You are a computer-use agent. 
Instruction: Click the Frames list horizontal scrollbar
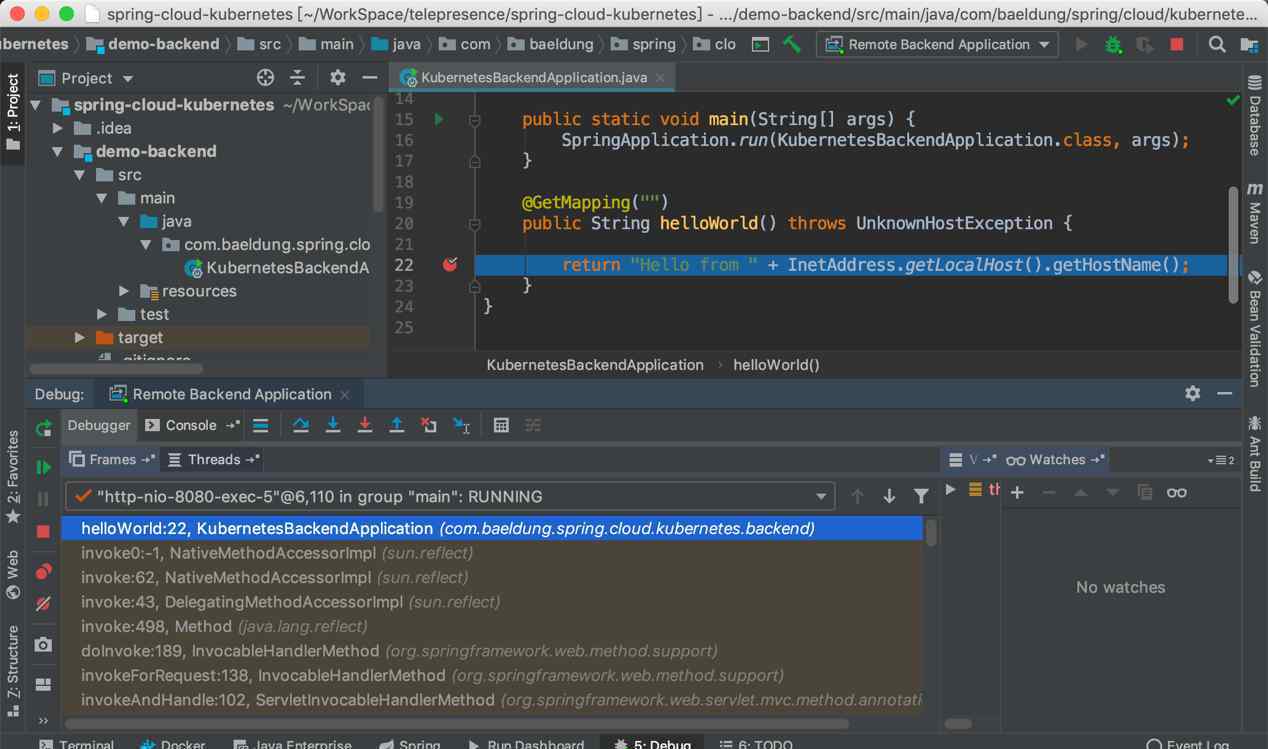click(x=457, y=724)
